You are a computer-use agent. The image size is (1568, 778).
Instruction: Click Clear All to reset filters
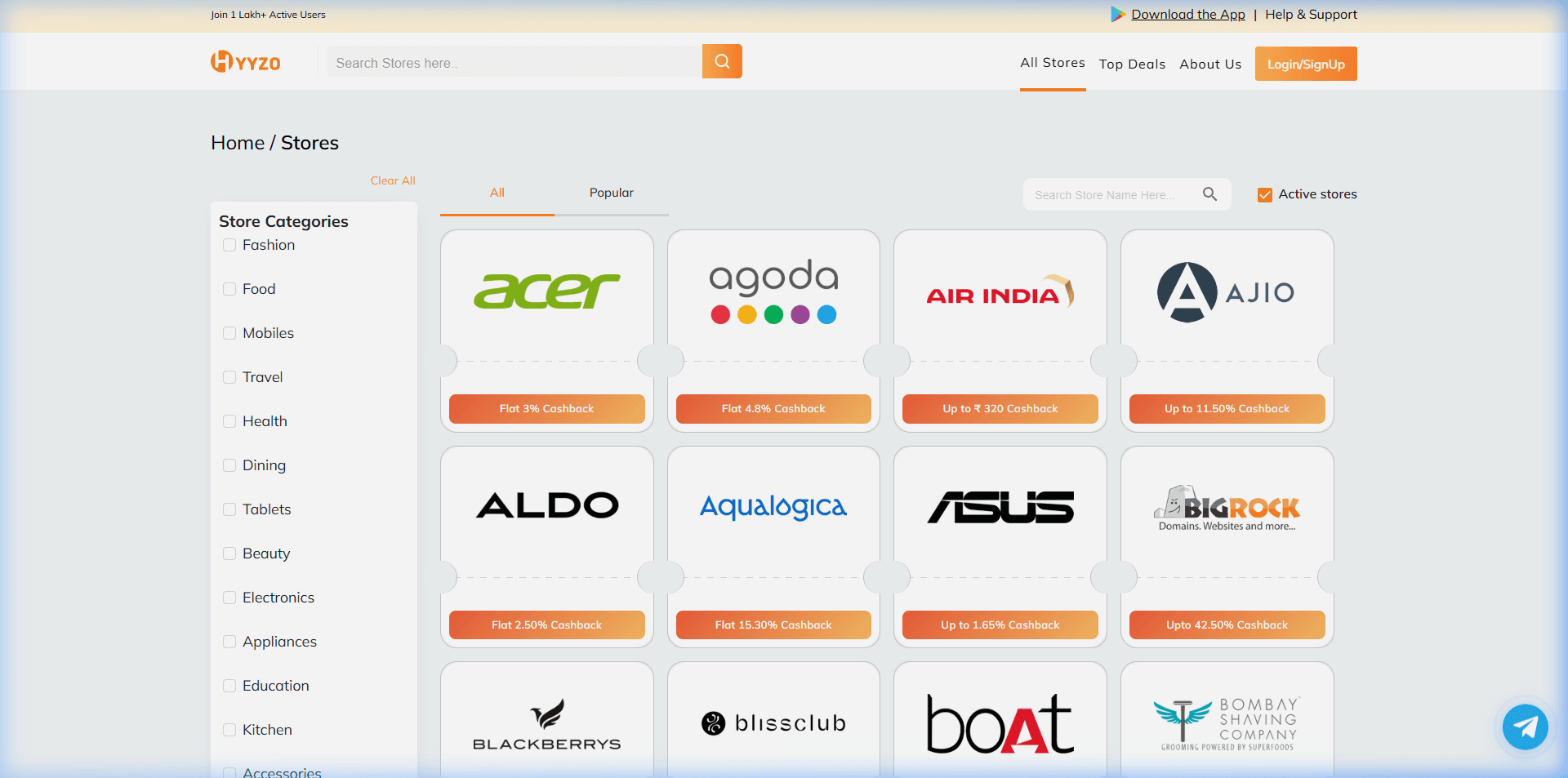tap(393, 180)
